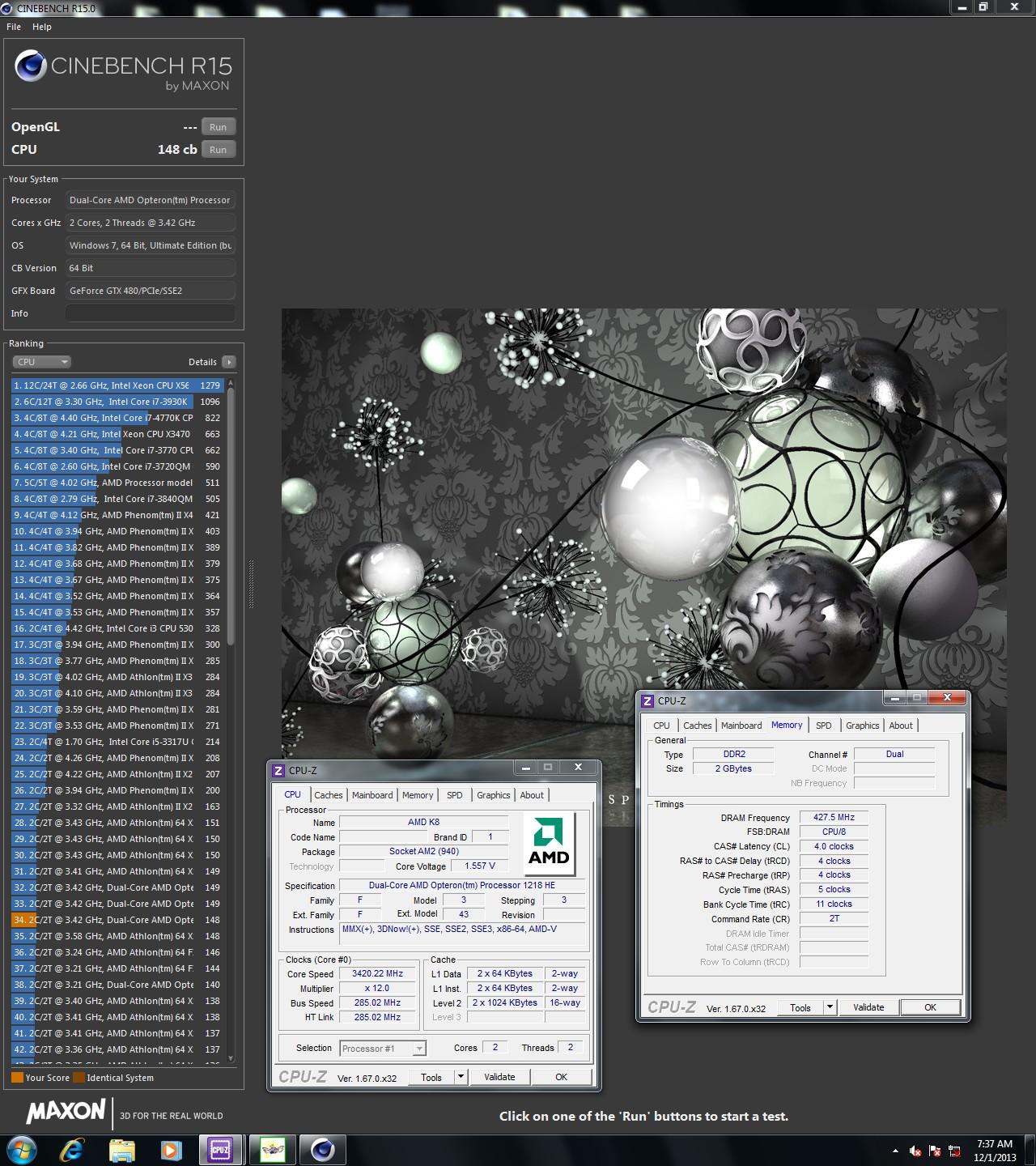1036x1166 pixels.
Task: Open About tab in left CPU-Z window
Action: pyautogui.click(x=532, y=795)
